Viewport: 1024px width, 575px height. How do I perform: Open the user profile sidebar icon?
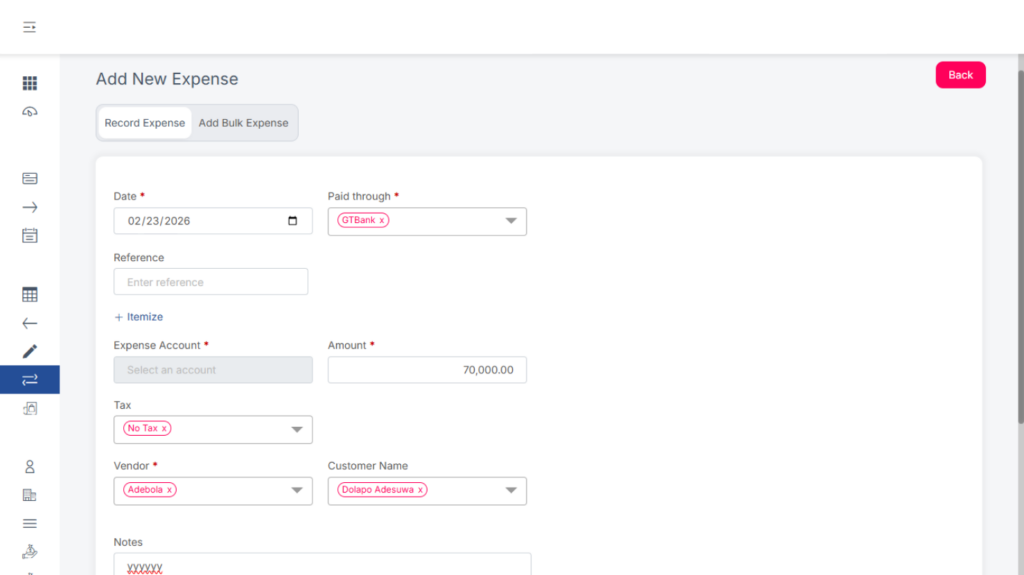pyautogui.click(x=30, y=466)
